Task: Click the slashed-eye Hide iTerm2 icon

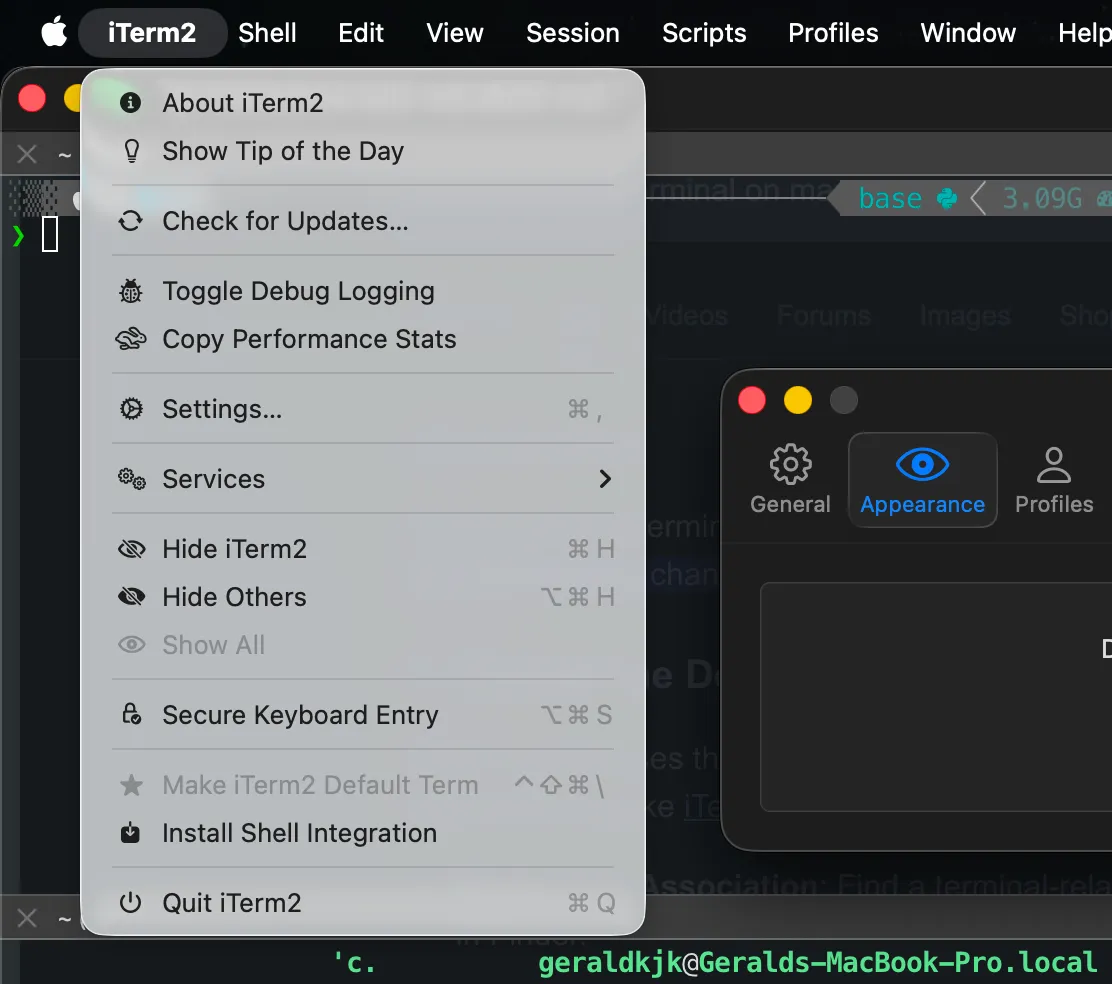Action: click(x=131, y=549)
